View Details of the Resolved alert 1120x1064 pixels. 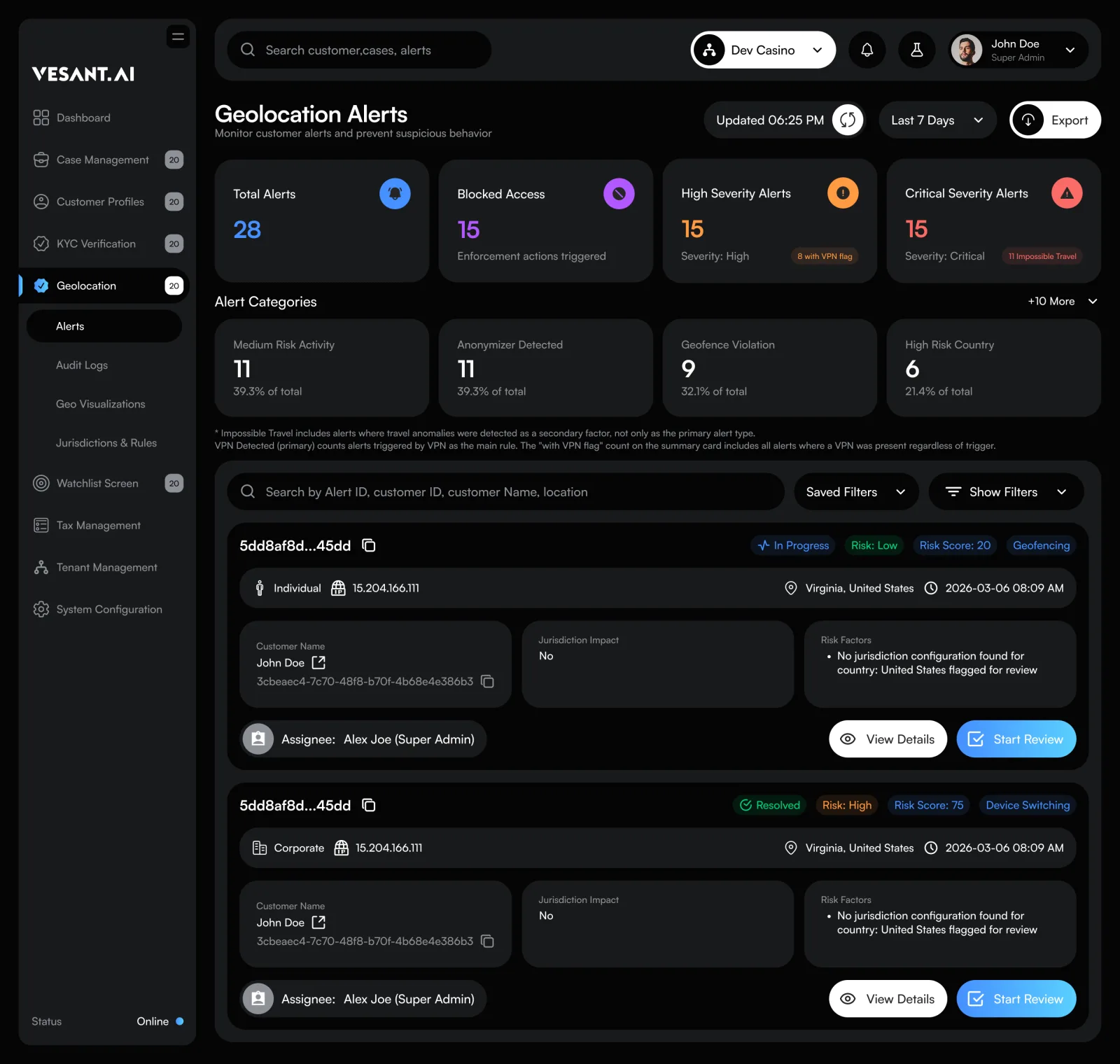pyautogui.click(x=888, y=998)
